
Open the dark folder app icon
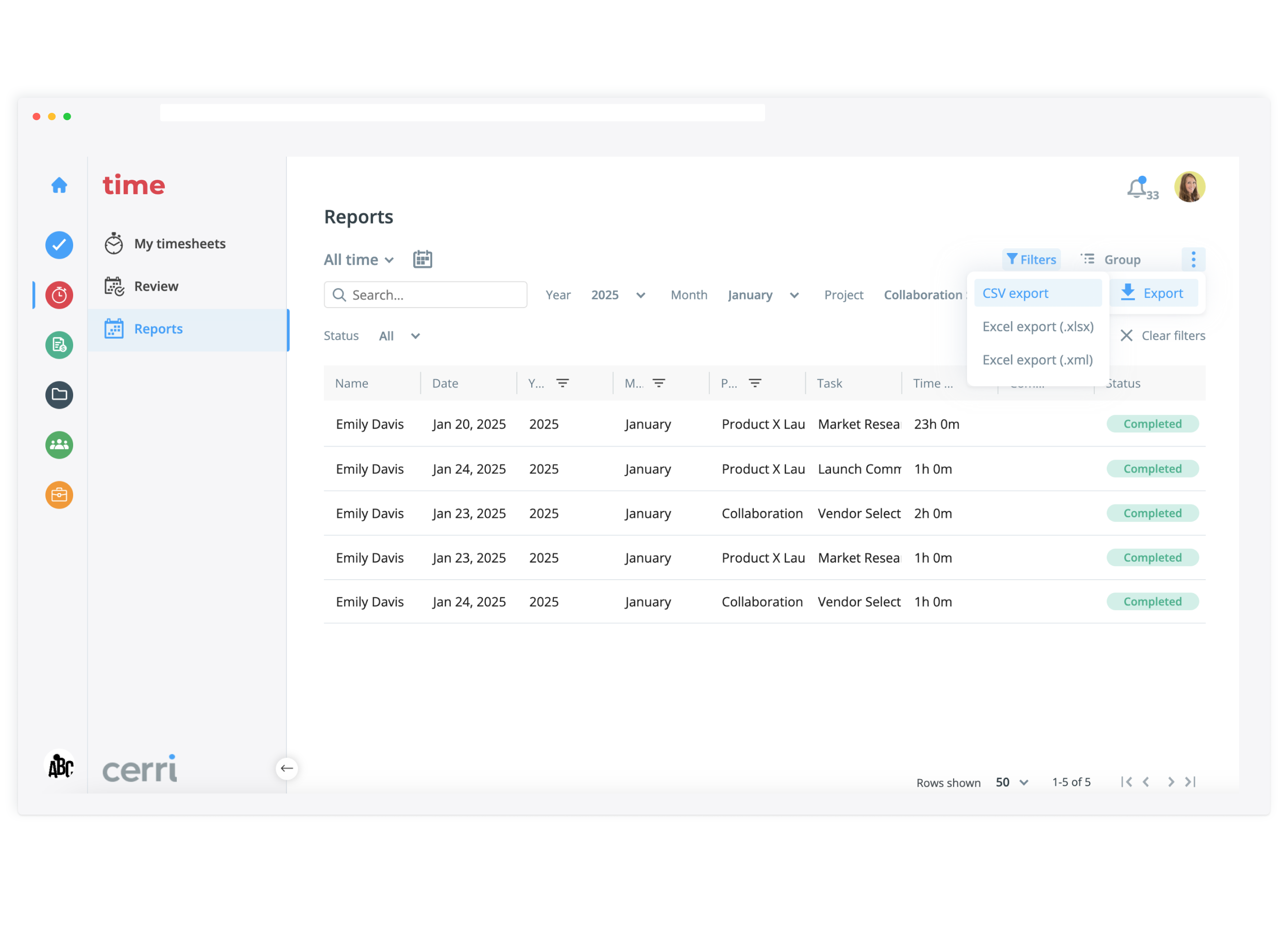pyautogui.click(x=59, y=395)
